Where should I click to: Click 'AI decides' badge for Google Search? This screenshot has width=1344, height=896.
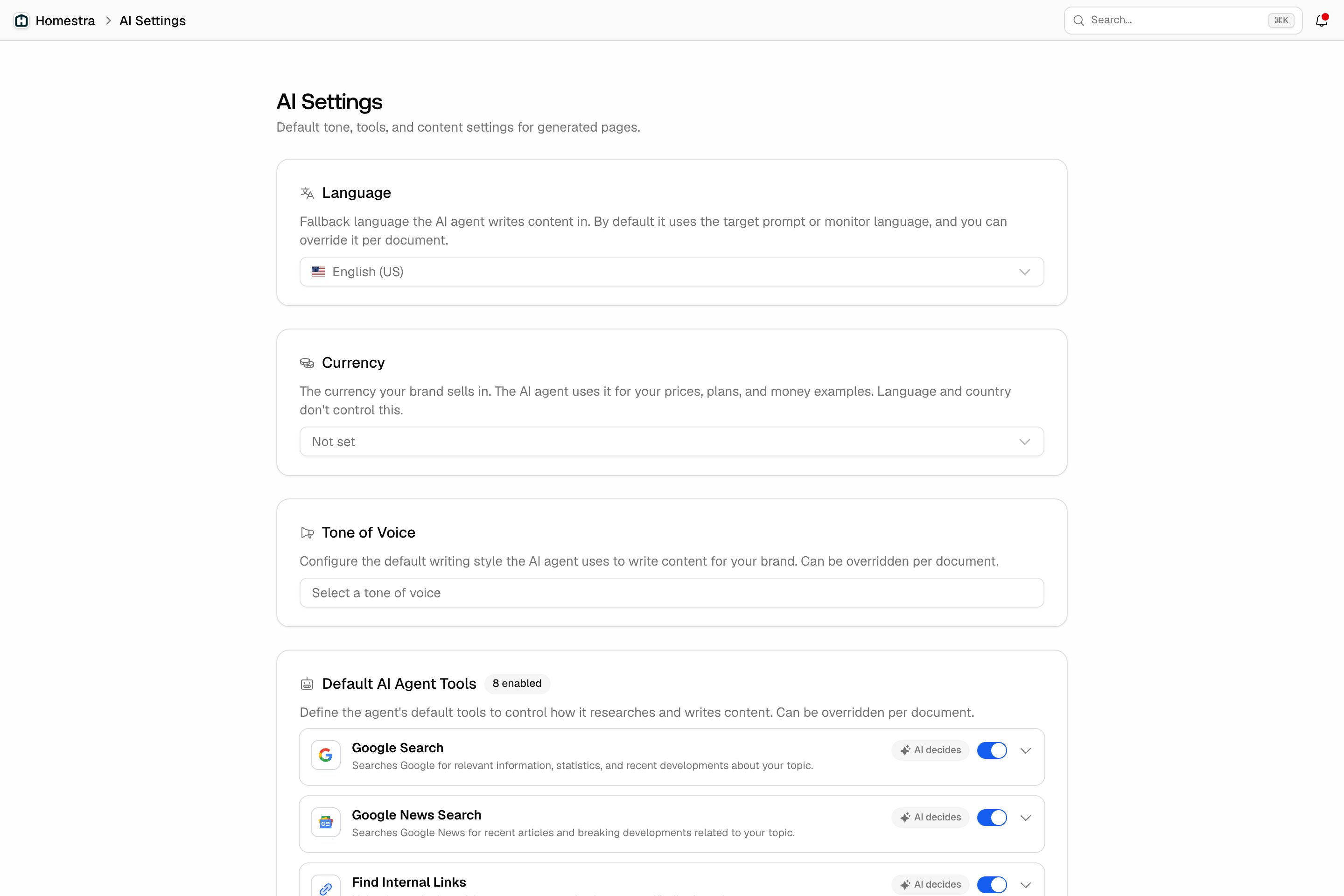tap(930, 750)
